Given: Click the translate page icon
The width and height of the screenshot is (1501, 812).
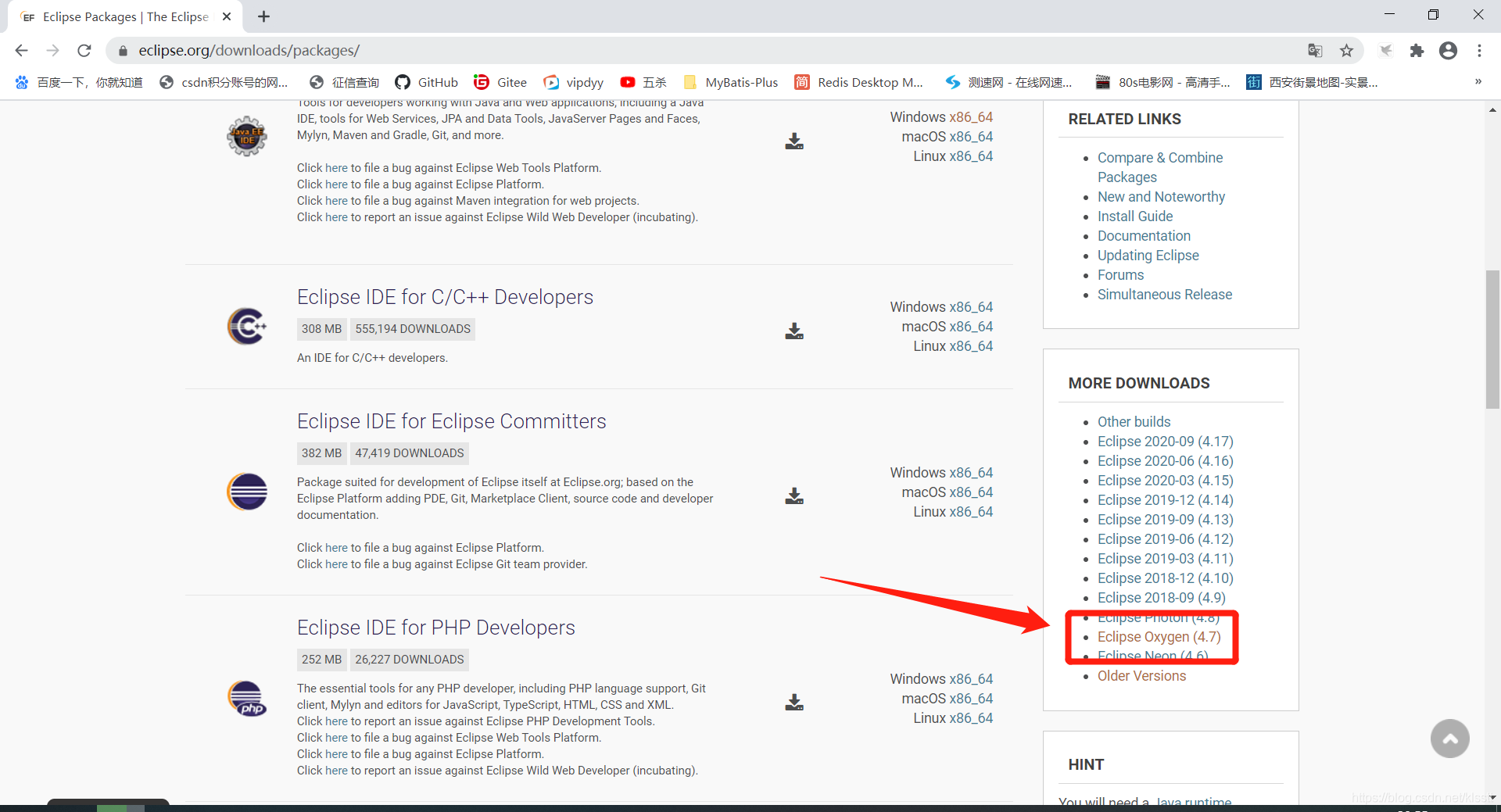Looking at the screenshot, I should (1315, 51).
